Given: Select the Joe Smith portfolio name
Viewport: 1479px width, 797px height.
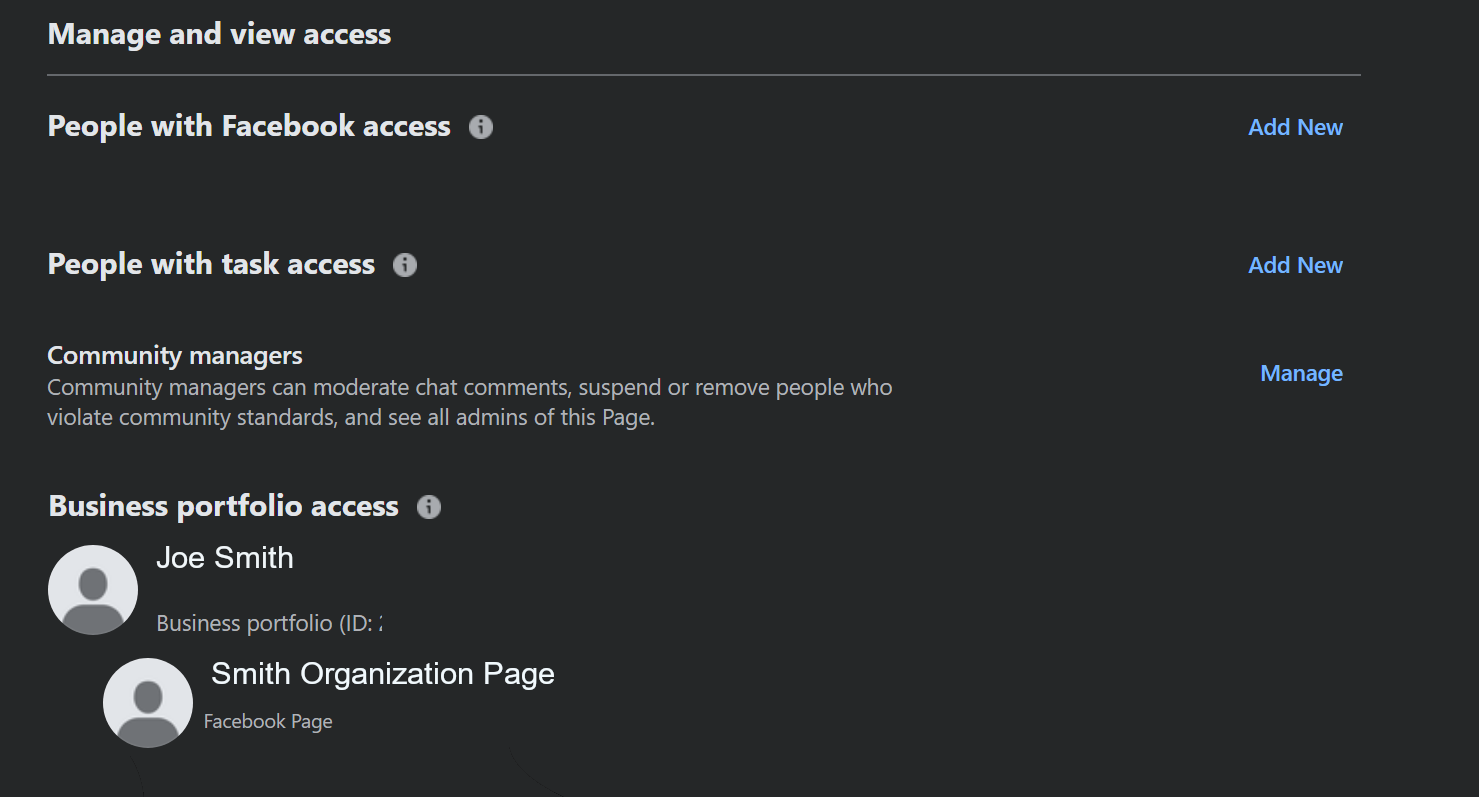Looking at the screenshot, I should [x=225, y=558].
